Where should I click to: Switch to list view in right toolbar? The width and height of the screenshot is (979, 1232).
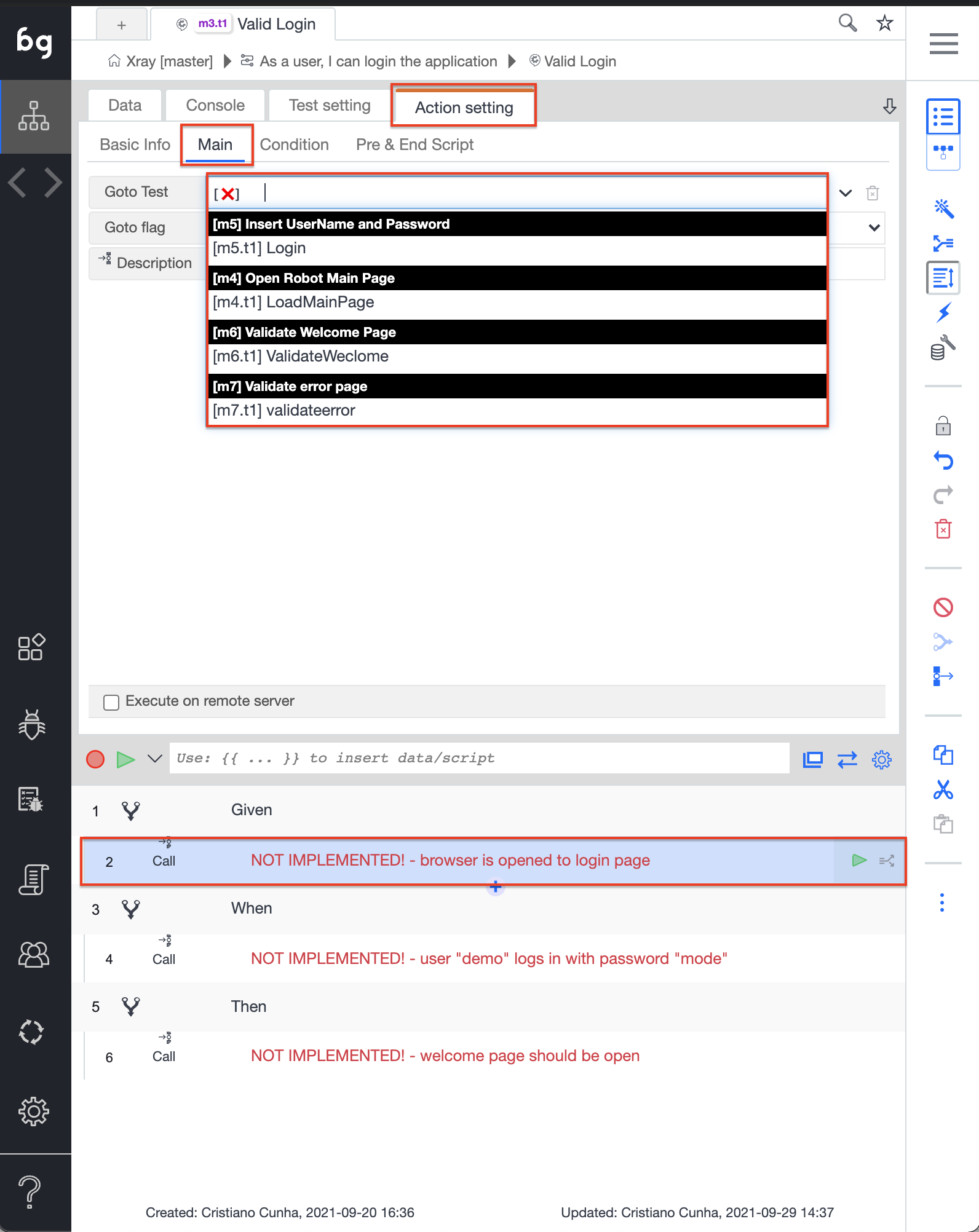(x=943, y=117)
